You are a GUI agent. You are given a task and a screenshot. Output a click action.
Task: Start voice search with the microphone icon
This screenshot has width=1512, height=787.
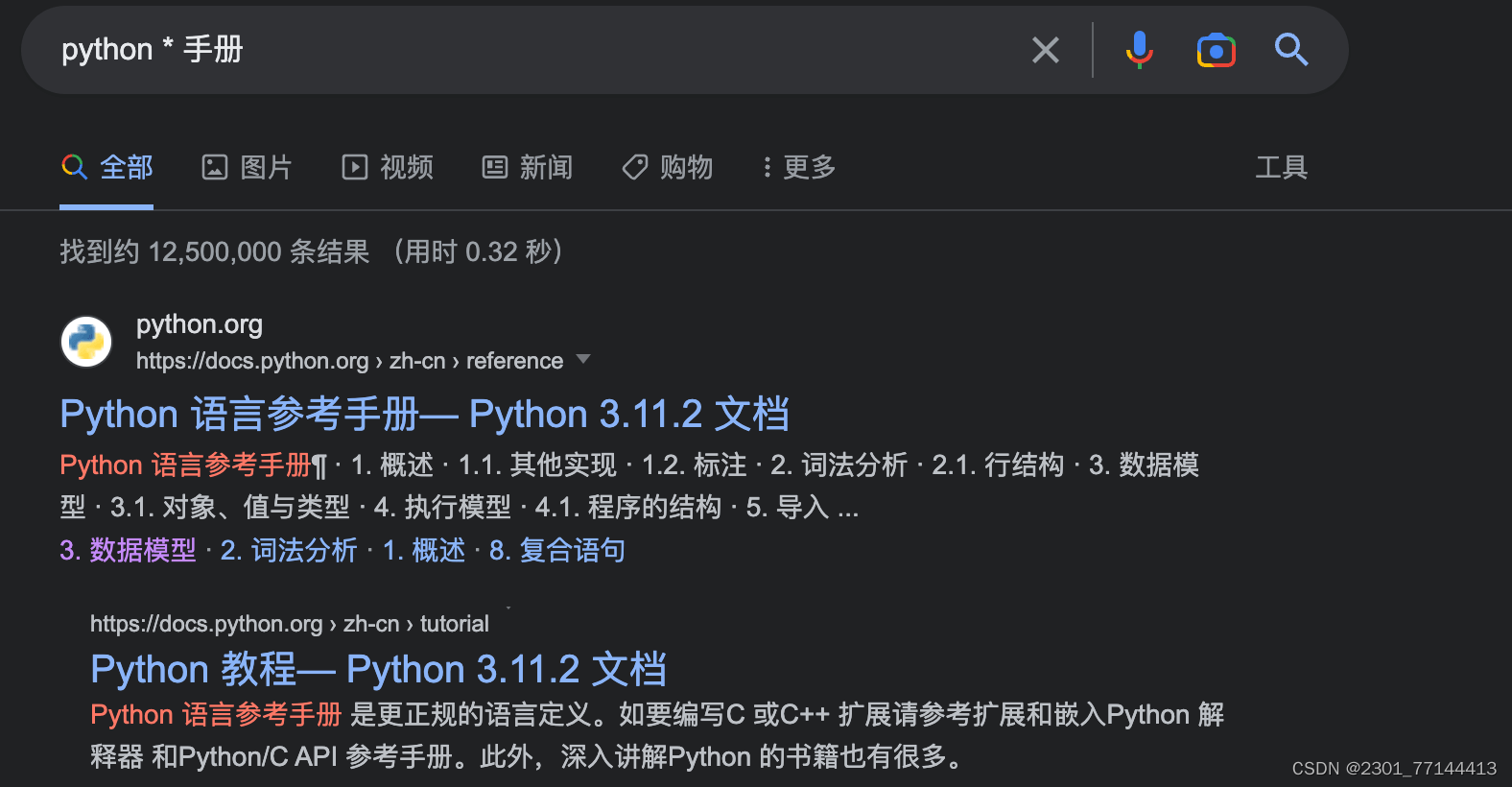[x=1139, y=50]
